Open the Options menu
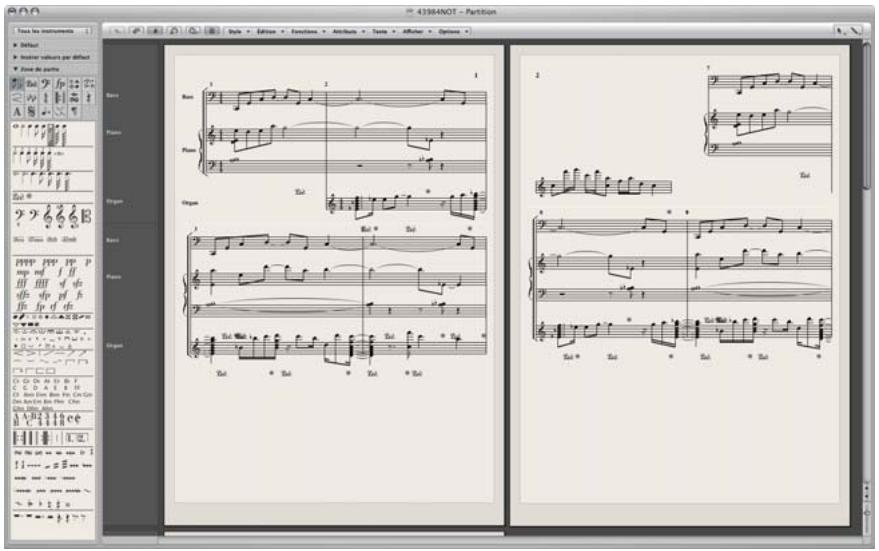This screenshot has width=879, height=551. click(x=453, y=31)
